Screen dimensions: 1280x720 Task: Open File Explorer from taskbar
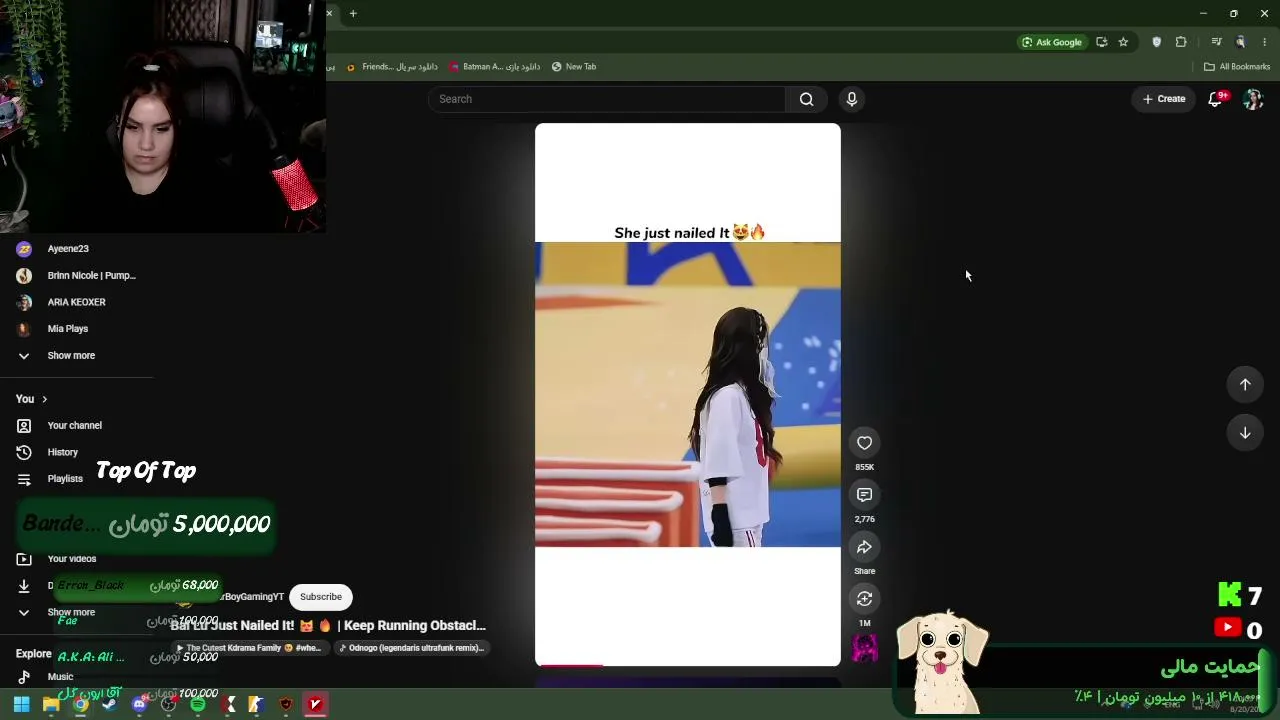click(x=50, y=705)
